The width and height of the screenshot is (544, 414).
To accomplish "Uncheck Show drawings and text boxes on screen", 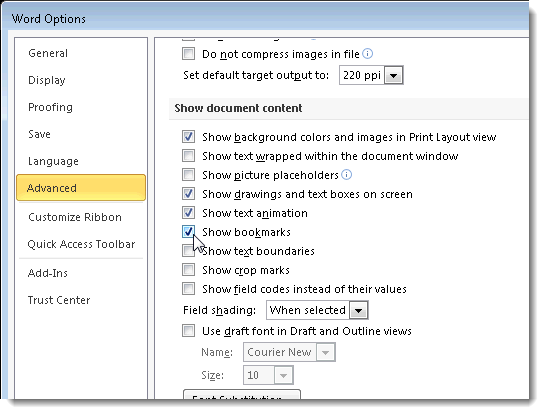I will pyautogui.click(x=188, y=194).
